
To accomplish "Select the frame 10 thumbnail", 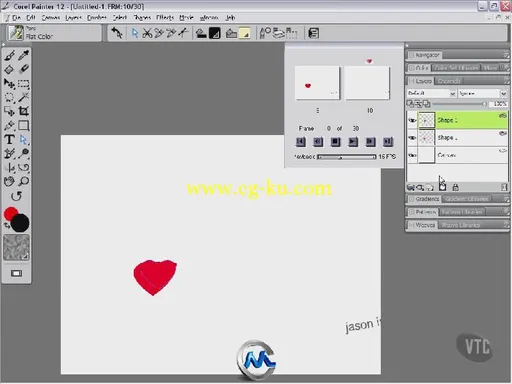I will [x=367, y=83].
